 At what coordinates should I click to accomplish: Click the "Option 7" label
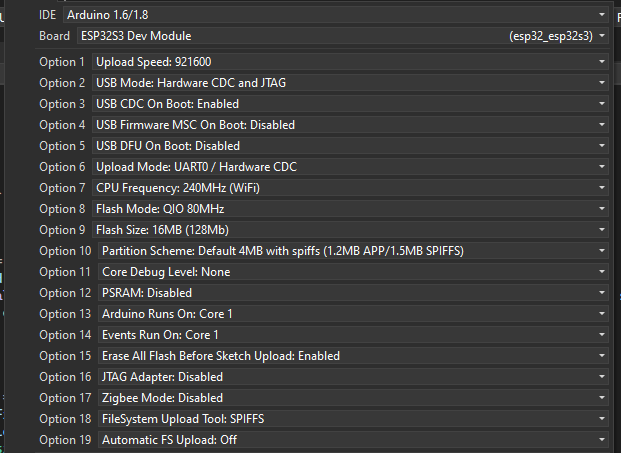click(62, 188)
